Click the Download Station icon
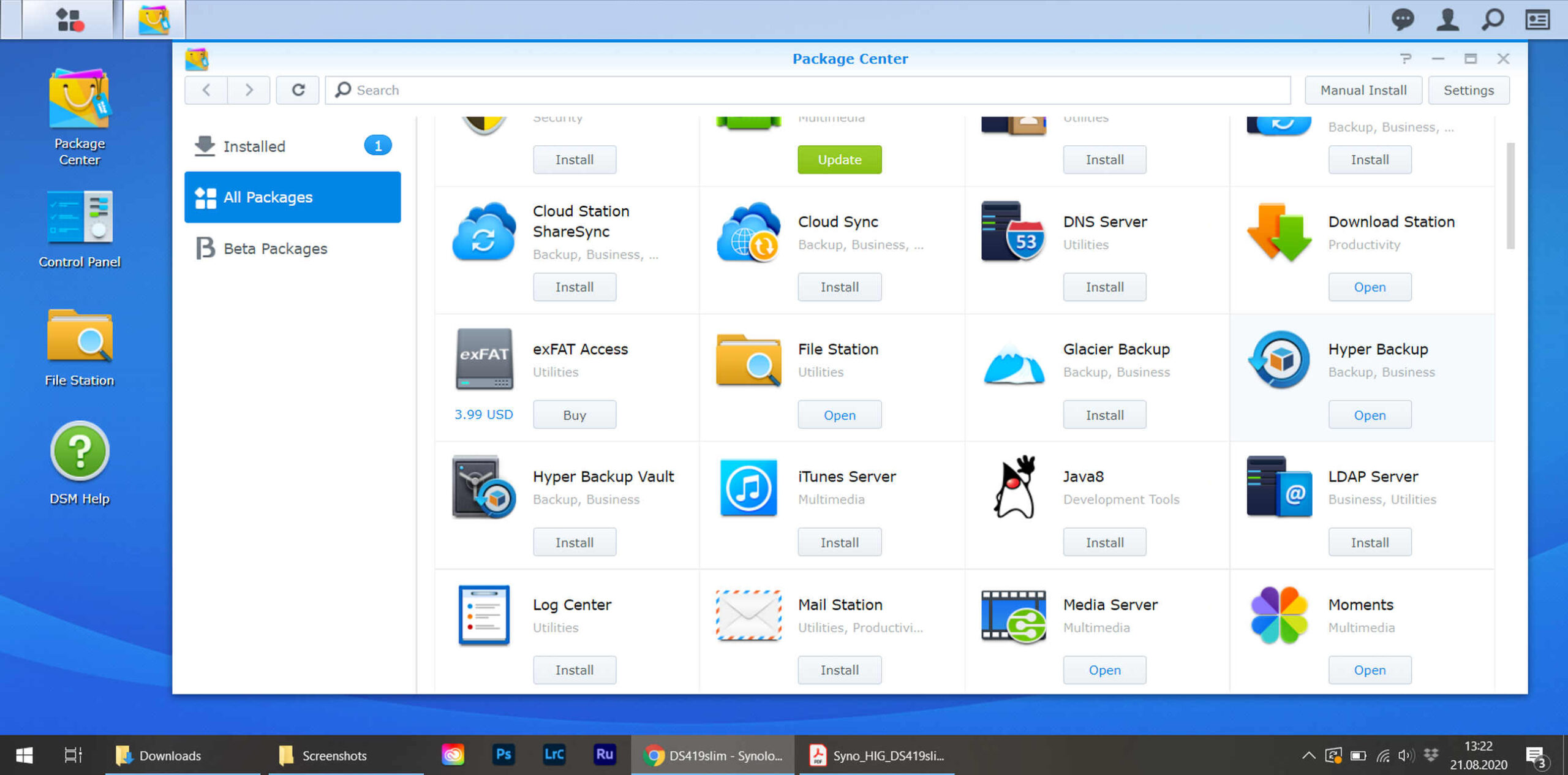1568x775 pixels. 1279,232
